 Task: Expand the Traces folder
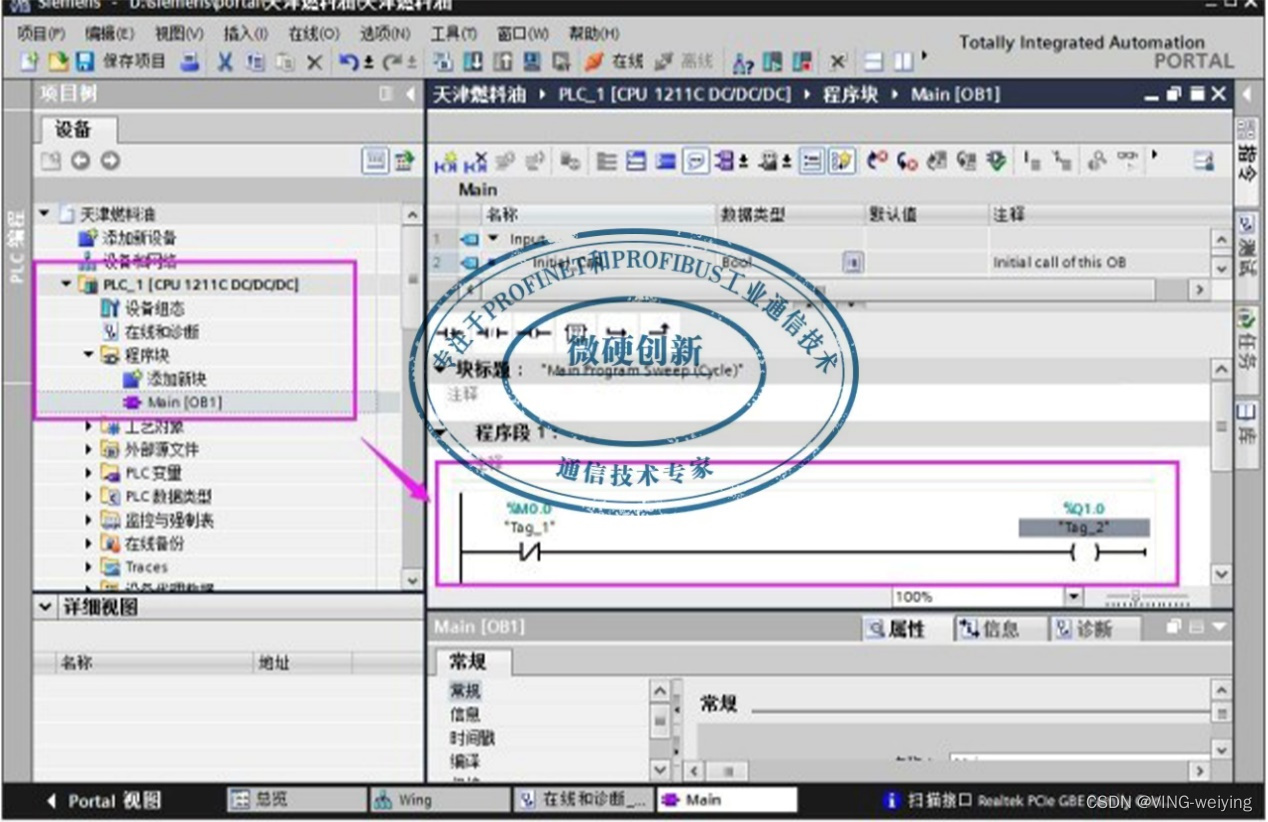click(x=89, y=567)
